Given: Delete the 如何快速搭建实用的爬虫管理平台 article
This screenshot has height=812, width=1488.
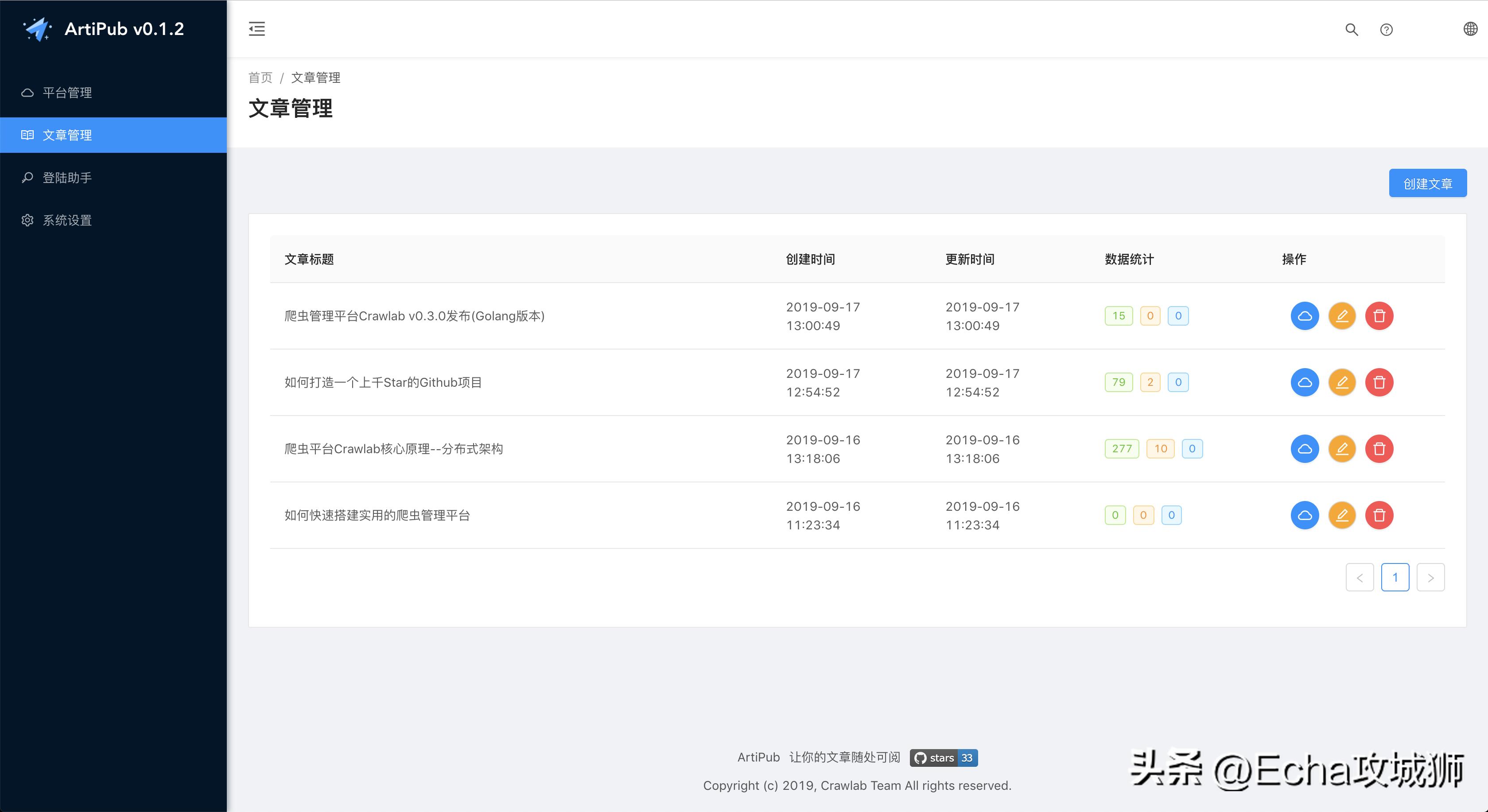Looking at the screenshot, I should point(1379,515).
